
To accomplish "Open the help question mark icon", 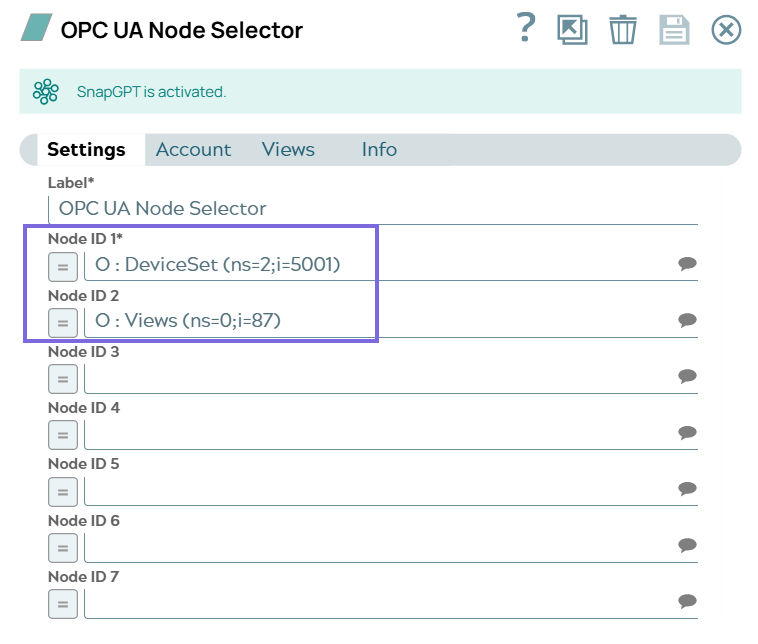I will click(526, 28).
